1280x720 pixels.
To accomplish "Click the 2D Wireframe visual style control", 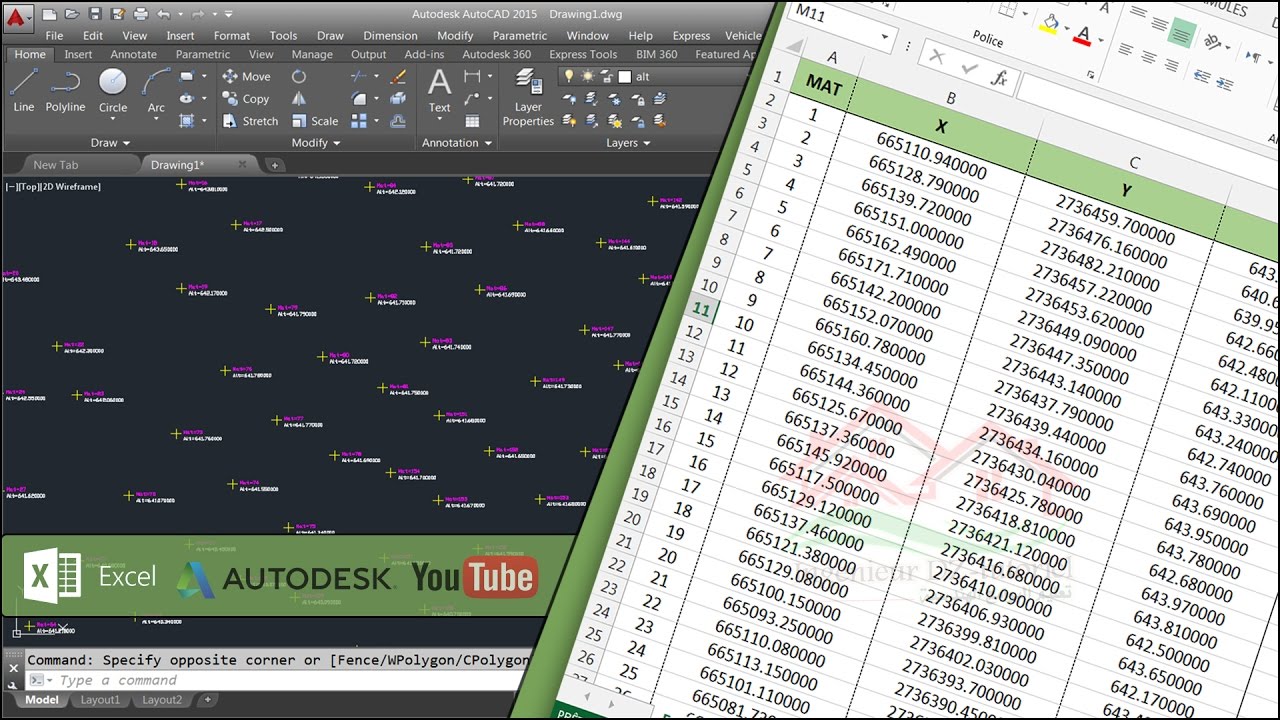I will pos(72,186).
